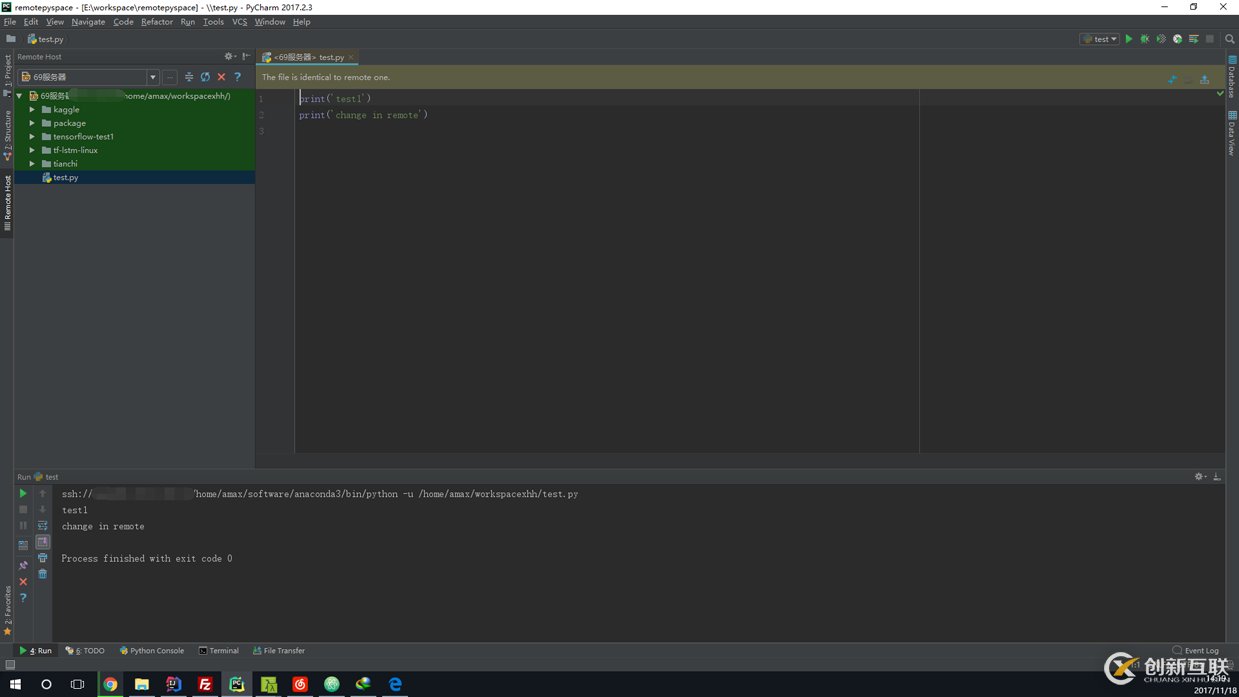Open the Python Console tool window
Screen dimensions: 1239x697
[152, 651]
